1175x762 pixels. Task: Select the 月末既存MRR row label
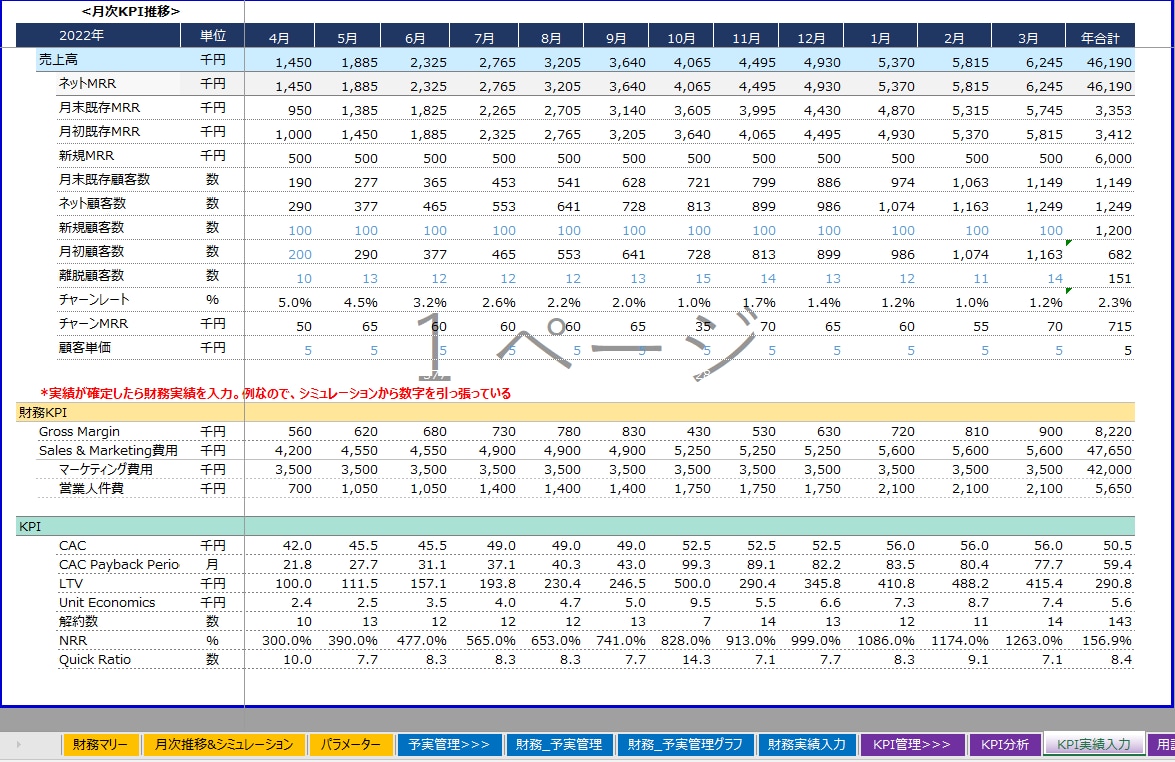99,107
